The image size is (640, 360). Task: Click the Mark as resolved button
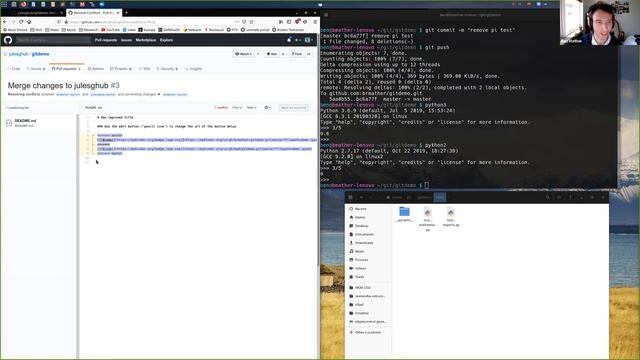pyautogui.click(x=293, y=108)
